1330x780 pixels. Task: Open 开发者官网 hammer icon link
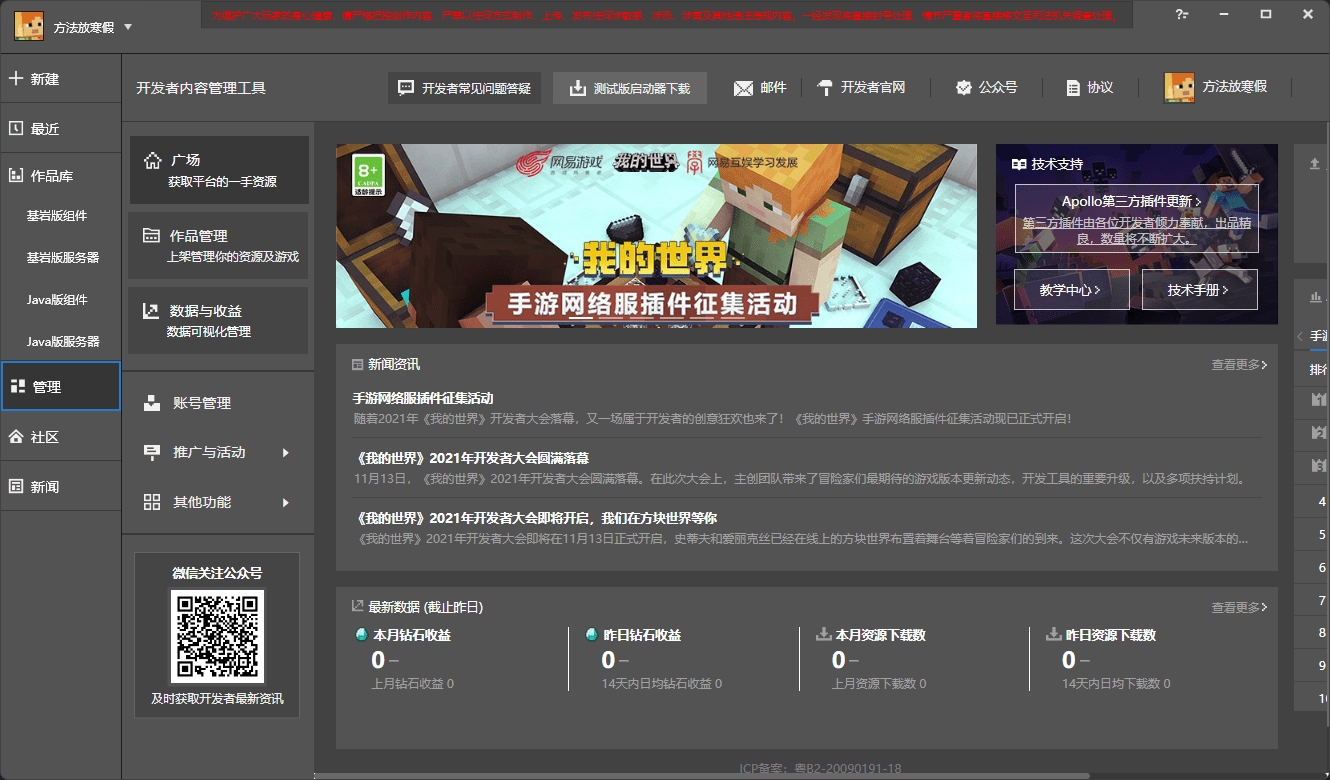pos(825,88)
